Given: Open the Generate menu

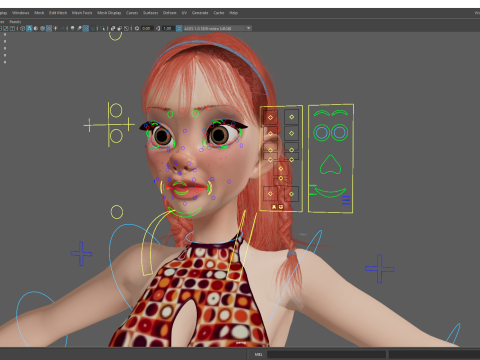Looking at the screenshot, I should 200,13.
